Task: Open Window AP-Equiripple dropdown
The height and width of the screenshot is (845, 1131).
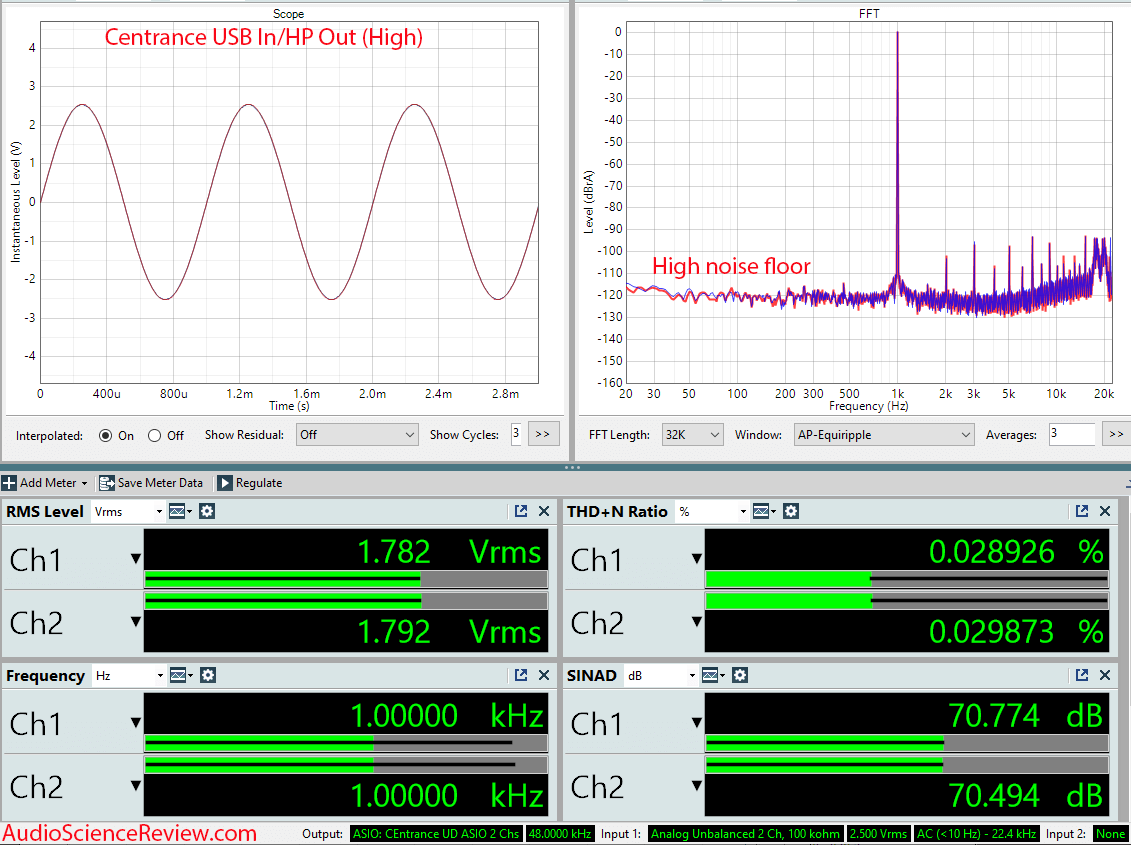Action: tap(884, 434)
